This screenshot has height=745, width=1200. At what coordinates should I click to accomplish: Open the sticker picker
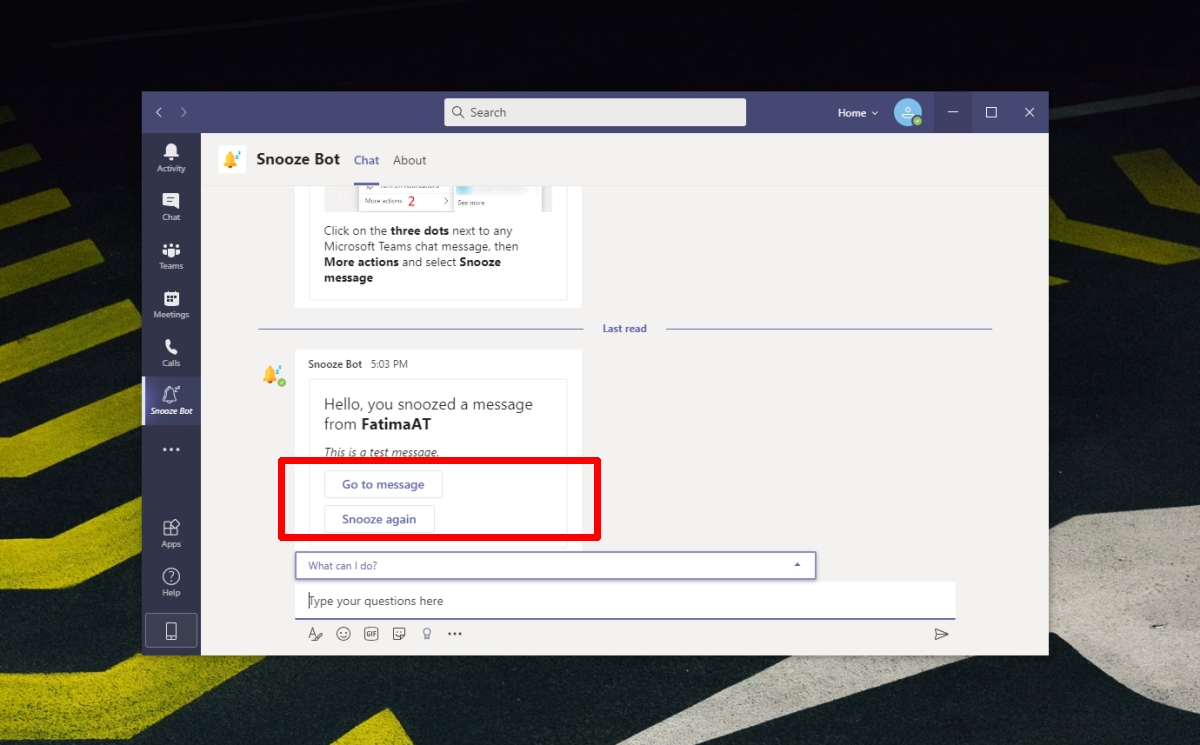(399, 633)
